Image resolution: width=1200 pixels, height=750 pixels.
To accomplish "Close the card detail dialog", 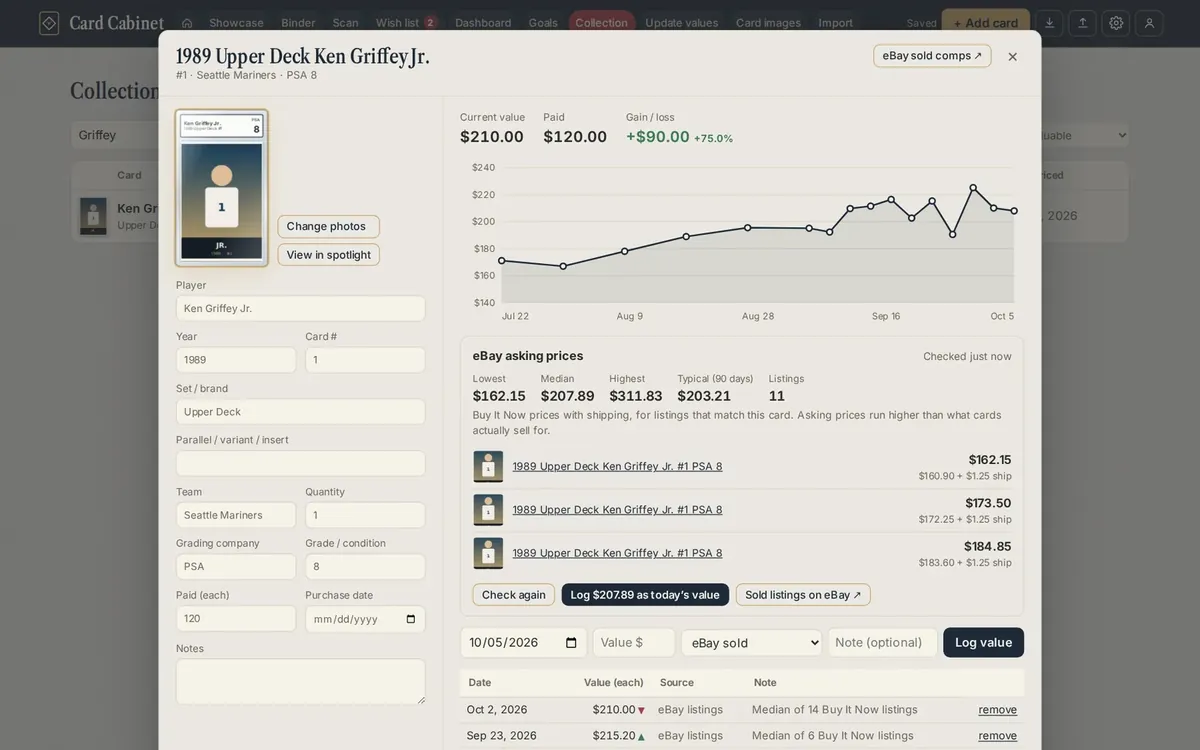I will (1012, 57).
